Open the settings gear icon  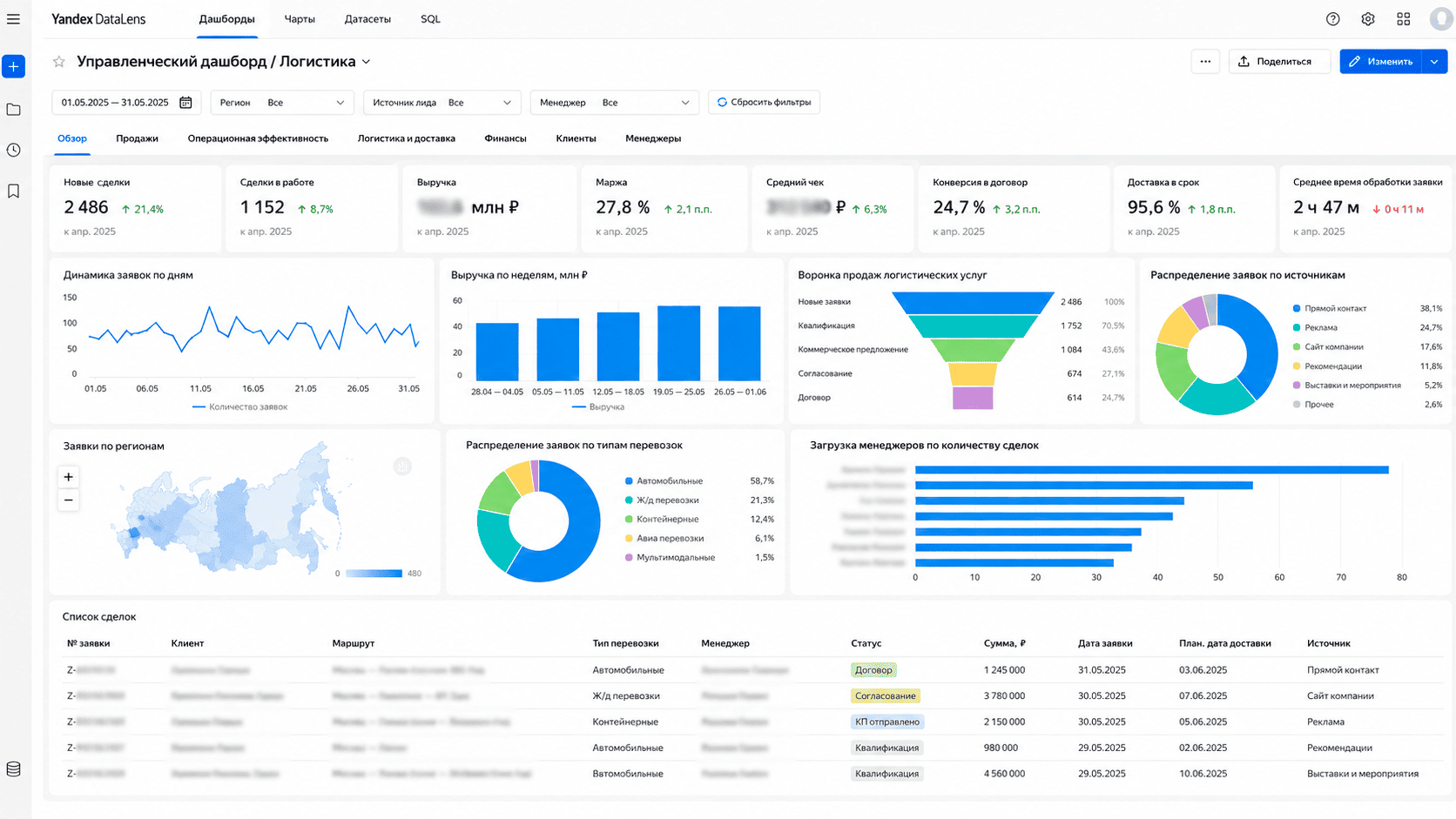pos(1368,19)
